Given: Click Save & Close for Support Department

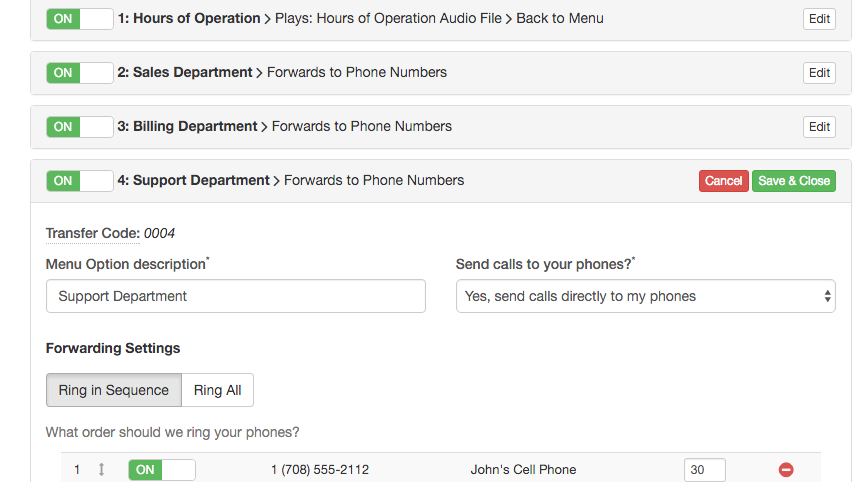Looking at the screenshot, I should coord(794,181).
